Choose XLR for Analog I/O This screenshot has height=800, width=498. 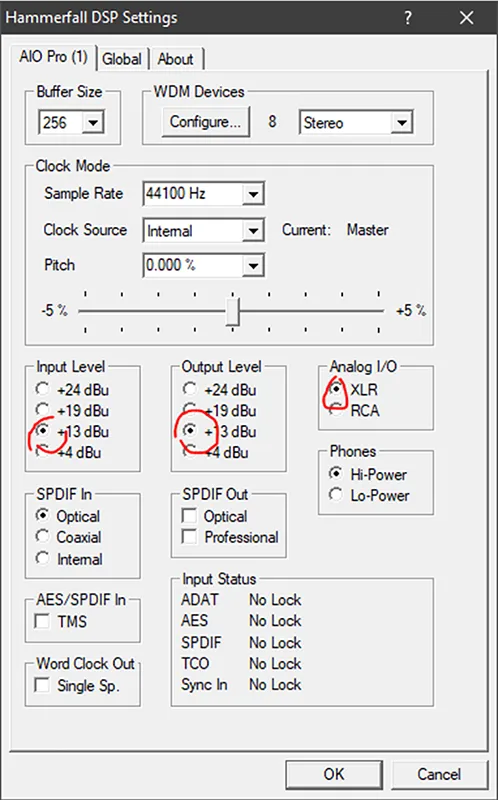point(336,389)
